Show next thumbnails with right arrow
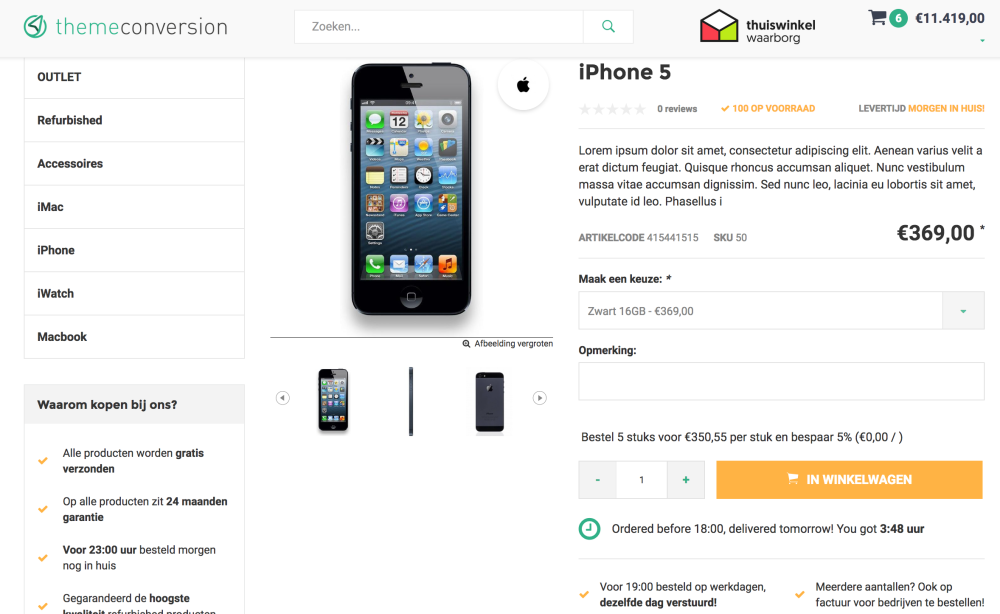Viewport: 1000px width, 614px height. [x=540, y=398]
